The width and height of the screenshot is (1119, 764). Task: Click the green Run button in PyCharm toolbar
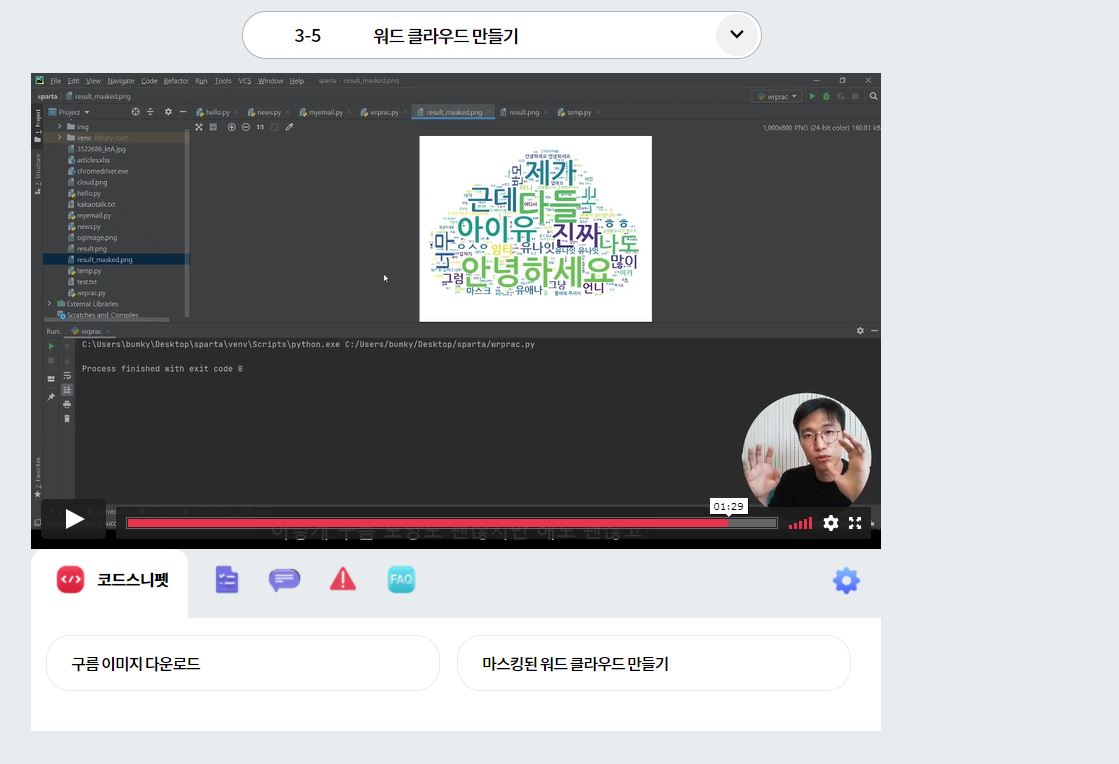812,96
